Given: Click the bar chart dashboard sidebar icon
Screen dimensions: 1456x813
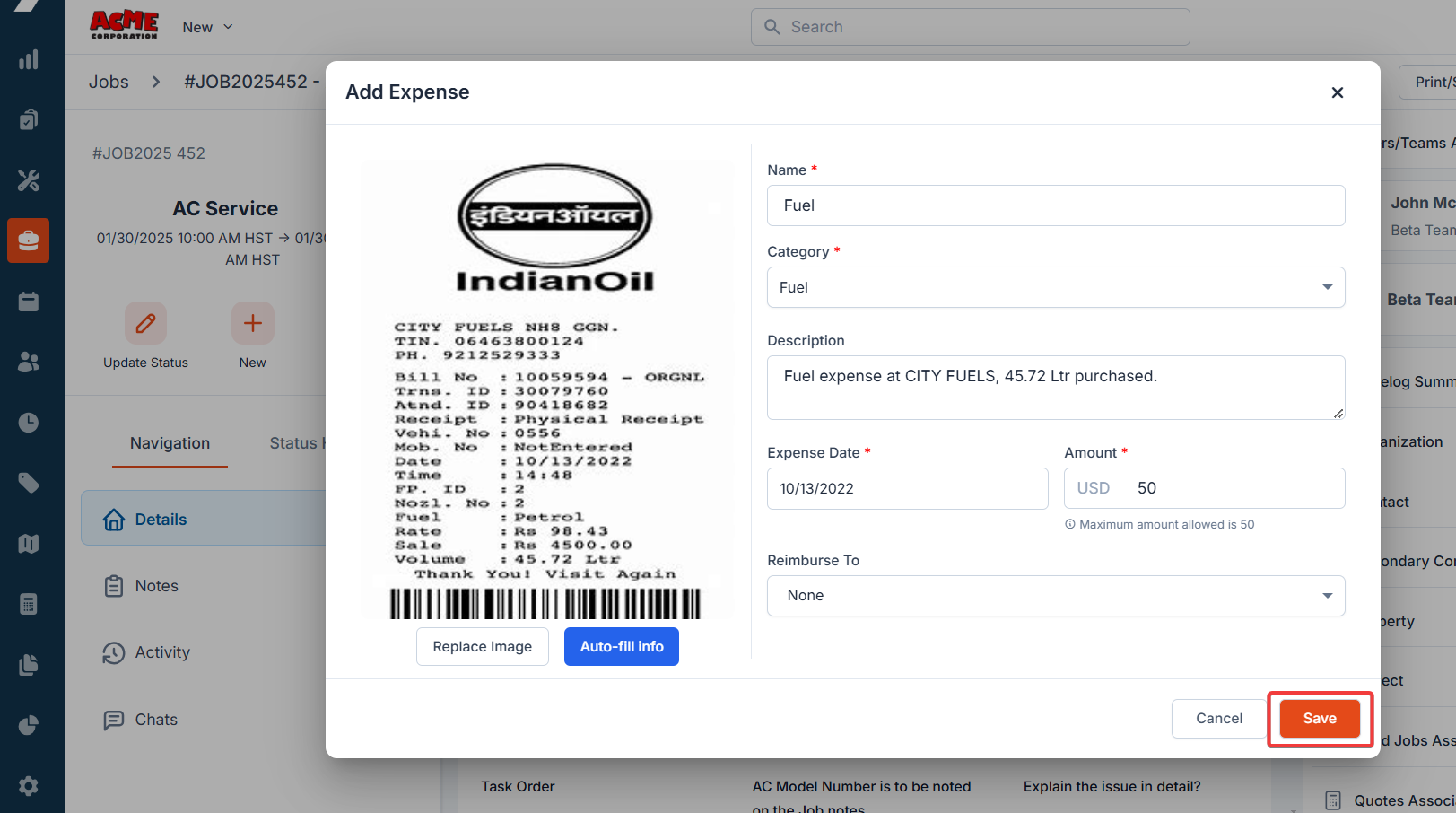Looking at the screenshot, I should click(29, 60).
